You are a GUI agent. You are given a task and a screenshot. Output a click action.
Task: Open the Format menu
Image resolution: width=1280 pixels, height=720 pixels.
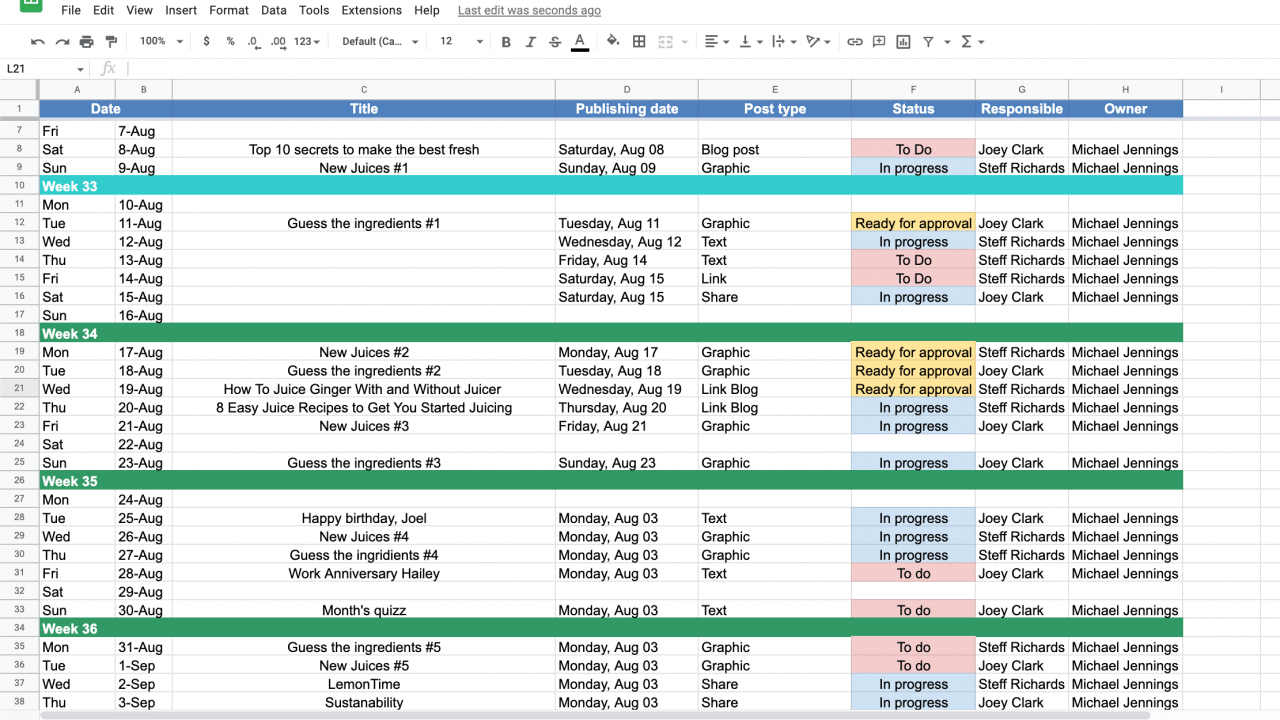pyautogui.click(x=229, y=10)
